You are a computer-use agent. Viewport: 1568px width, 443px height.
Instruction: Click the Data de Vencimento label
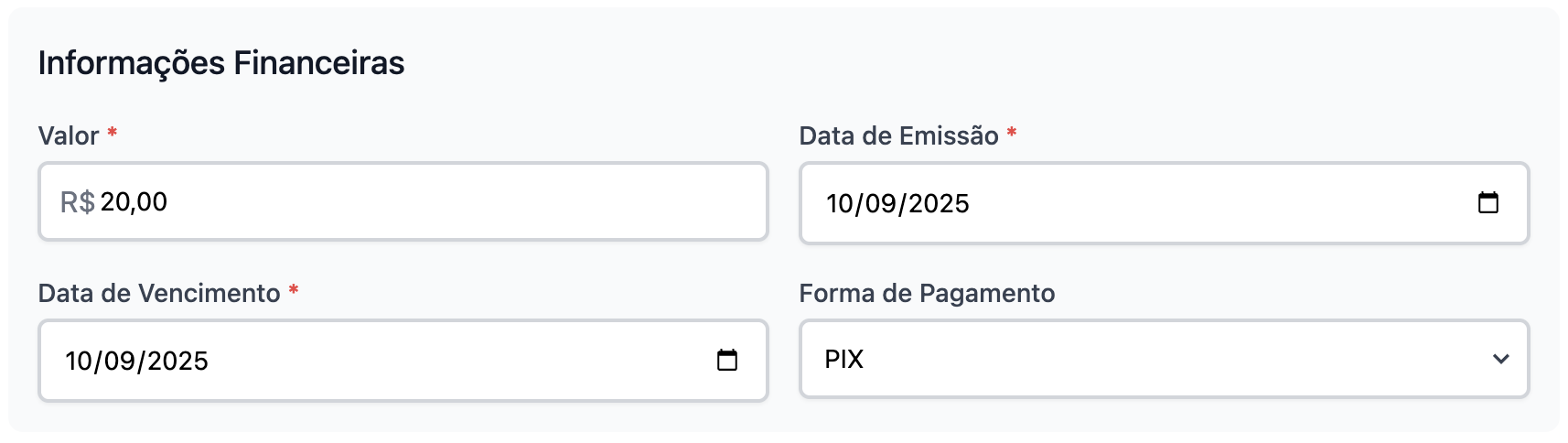point(159,294)
